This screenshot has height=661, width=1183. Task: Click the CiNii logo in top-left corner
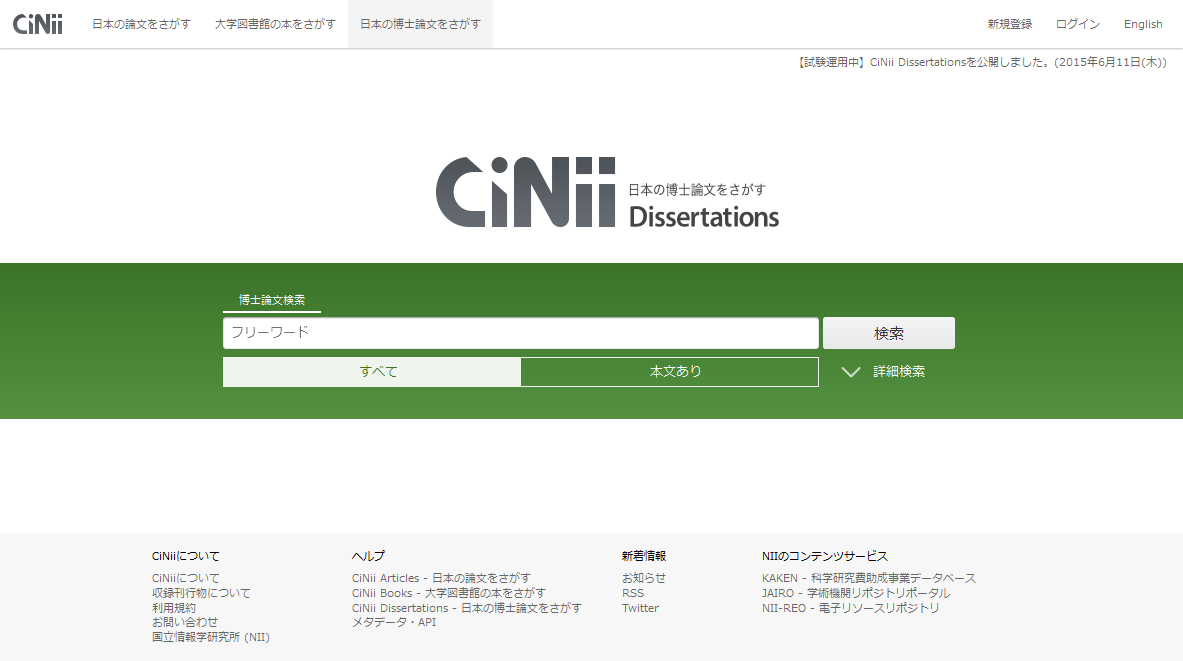coord(38,24)
